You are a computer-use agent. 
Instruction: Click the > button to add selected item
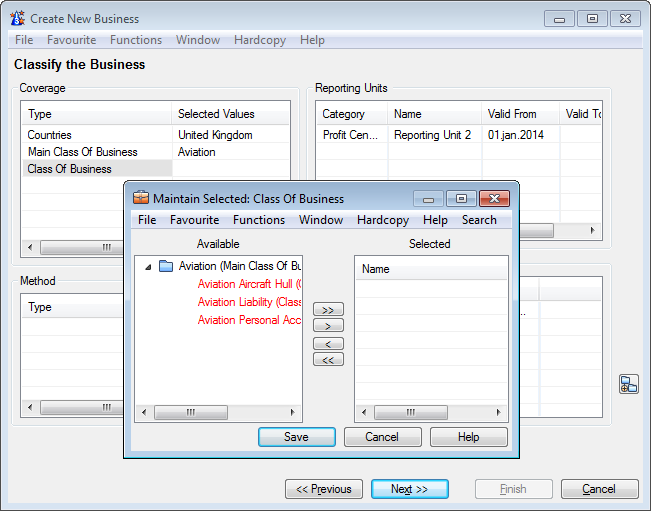(x=328, y=326)
